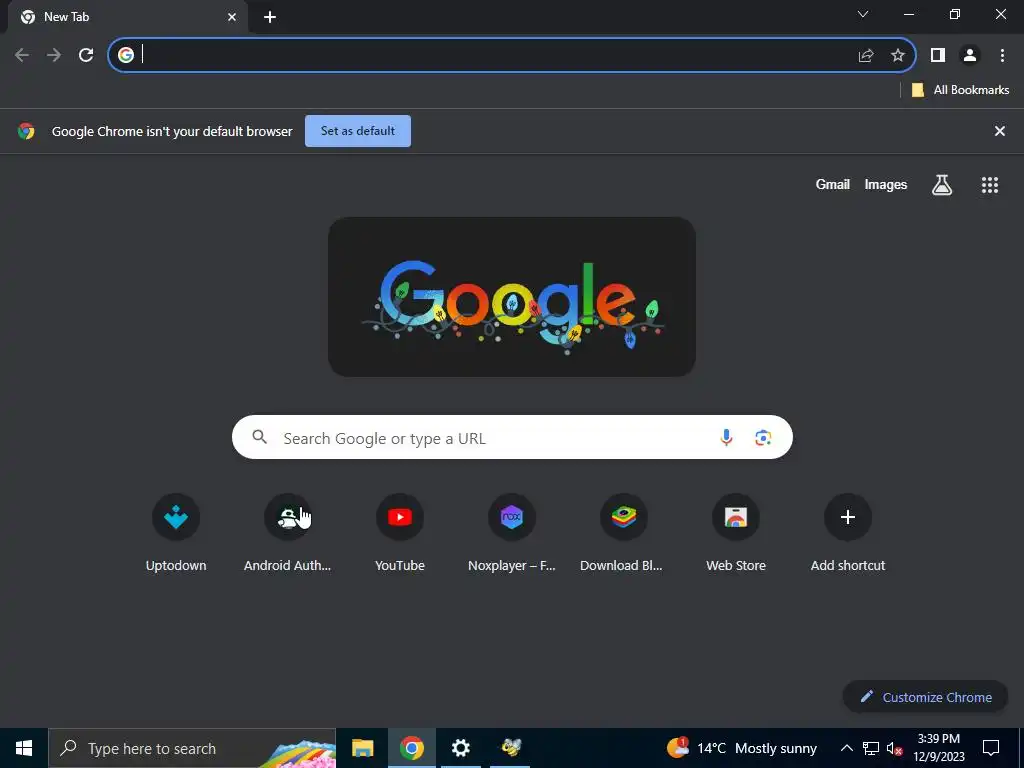Open the Download BlueStacks shortcut
The height and width of the screenshot is (768, 1024).
pyautogui.click(x=624, y=533)
